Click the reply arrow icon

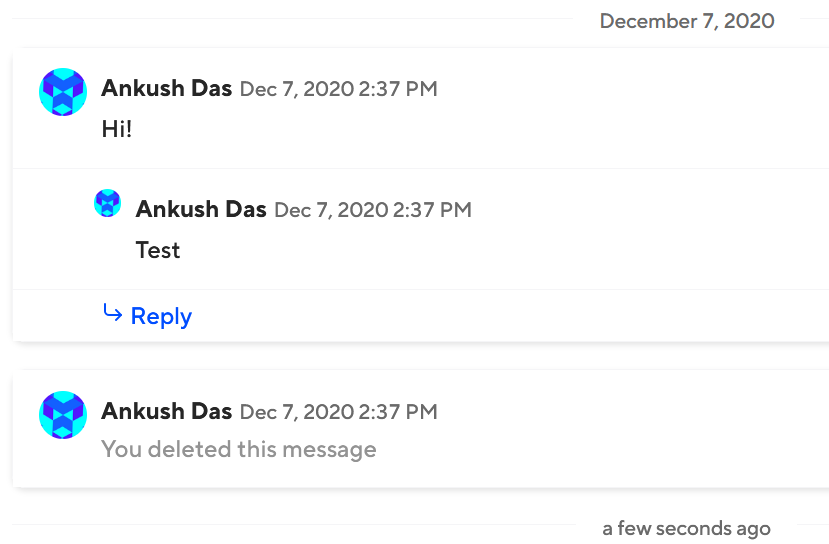click(x=113, y=314)
